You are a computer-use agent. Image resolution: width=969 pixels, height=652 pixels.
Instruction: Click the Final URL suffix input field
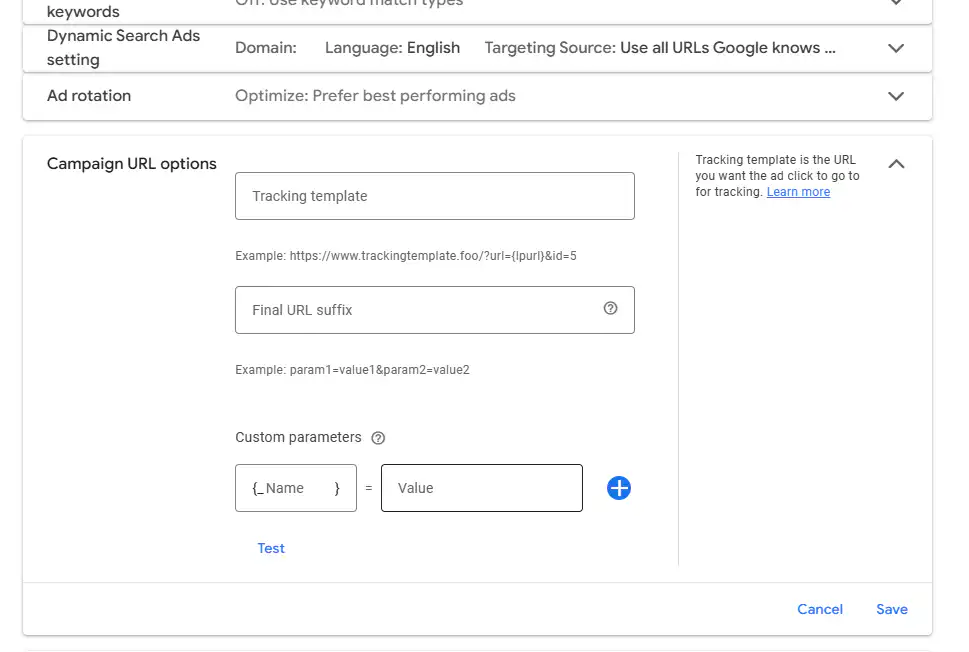(434, 310)
